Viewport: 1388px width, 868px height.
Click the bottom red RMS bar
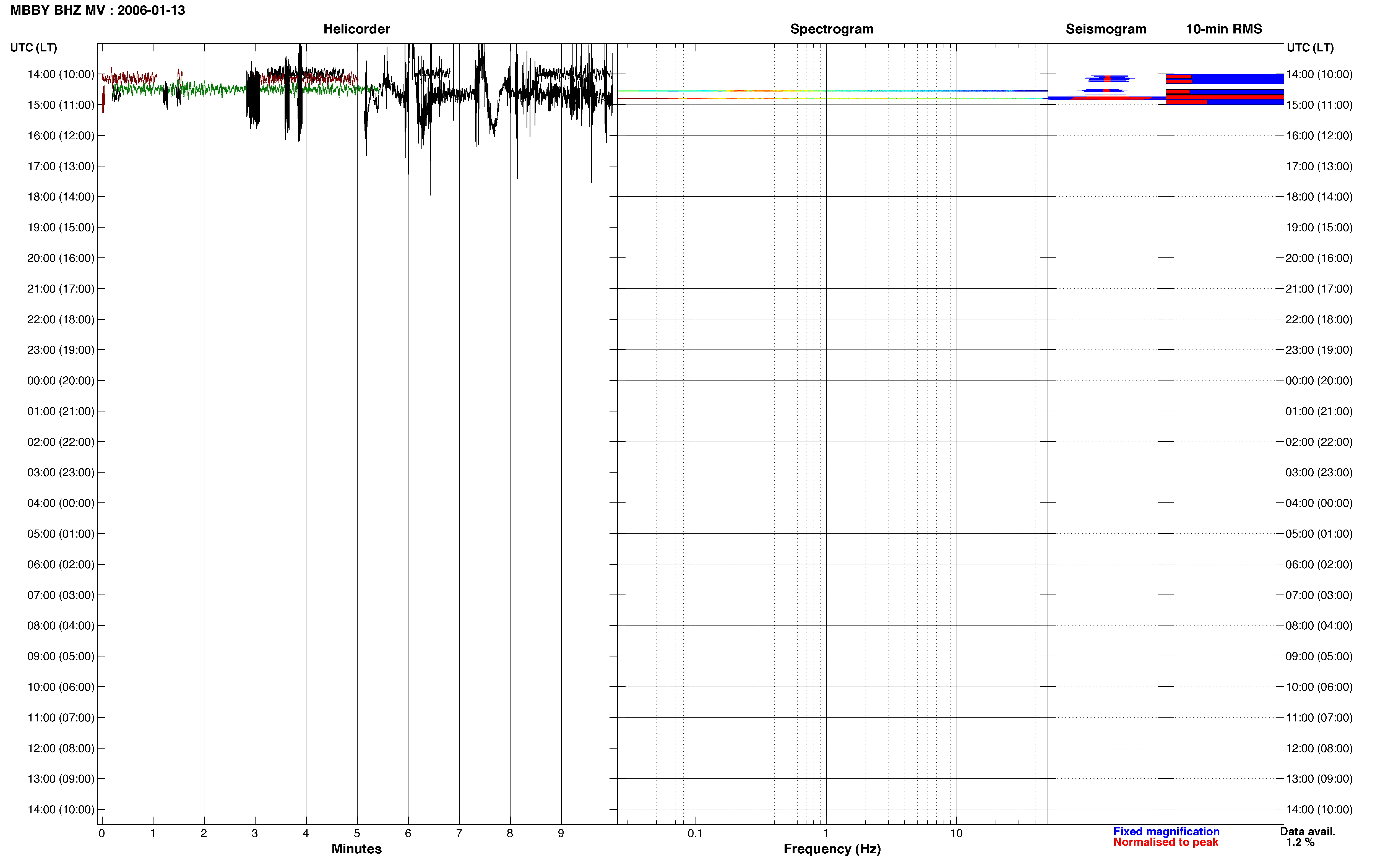tap(1186, 103)
